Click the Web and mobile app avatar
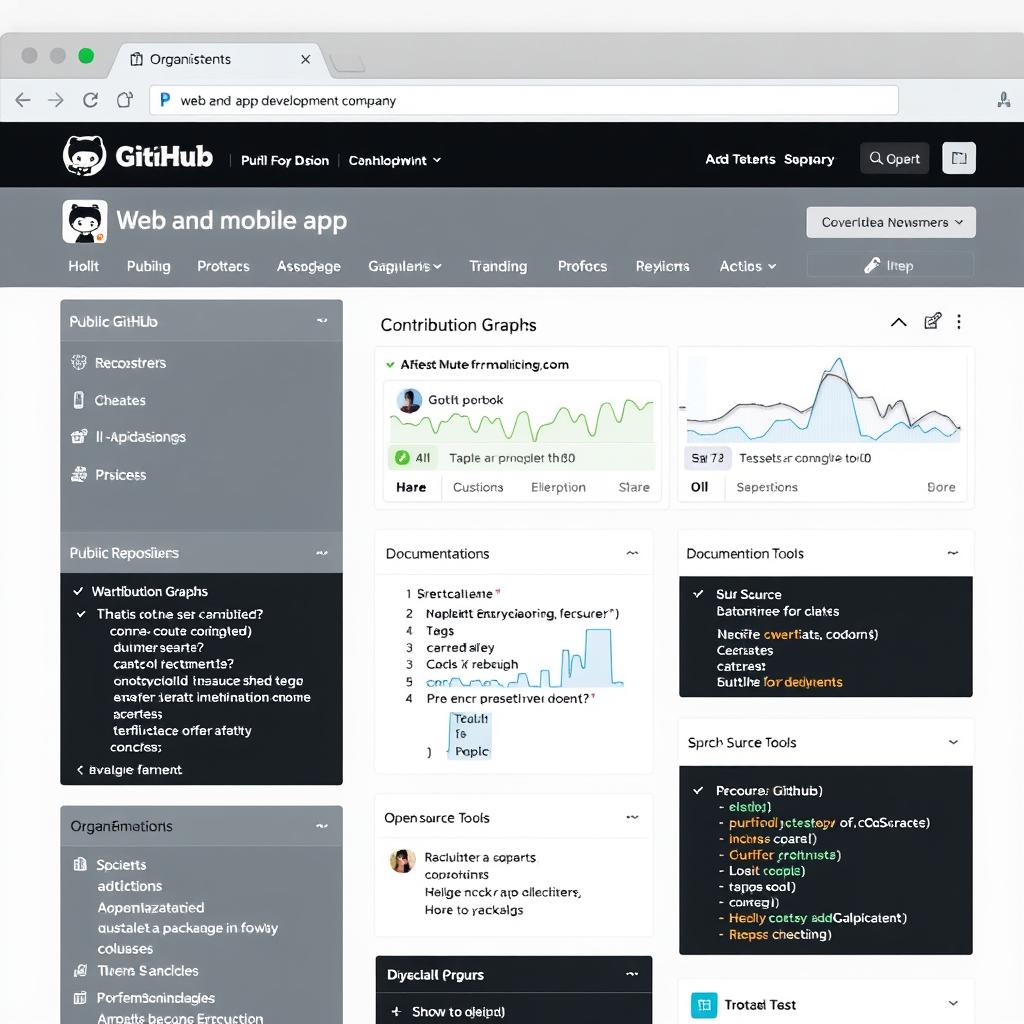This screenshot has height=1024, width=1024. (x=84, y=221)
